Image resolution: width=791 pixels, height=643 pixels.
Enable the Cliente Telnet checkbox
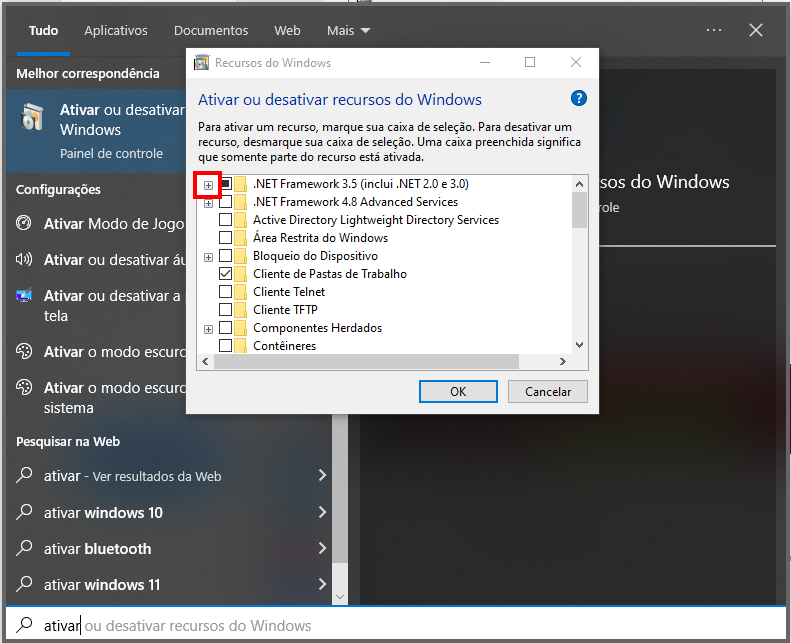pyautogui.click(x=225, y=291)
